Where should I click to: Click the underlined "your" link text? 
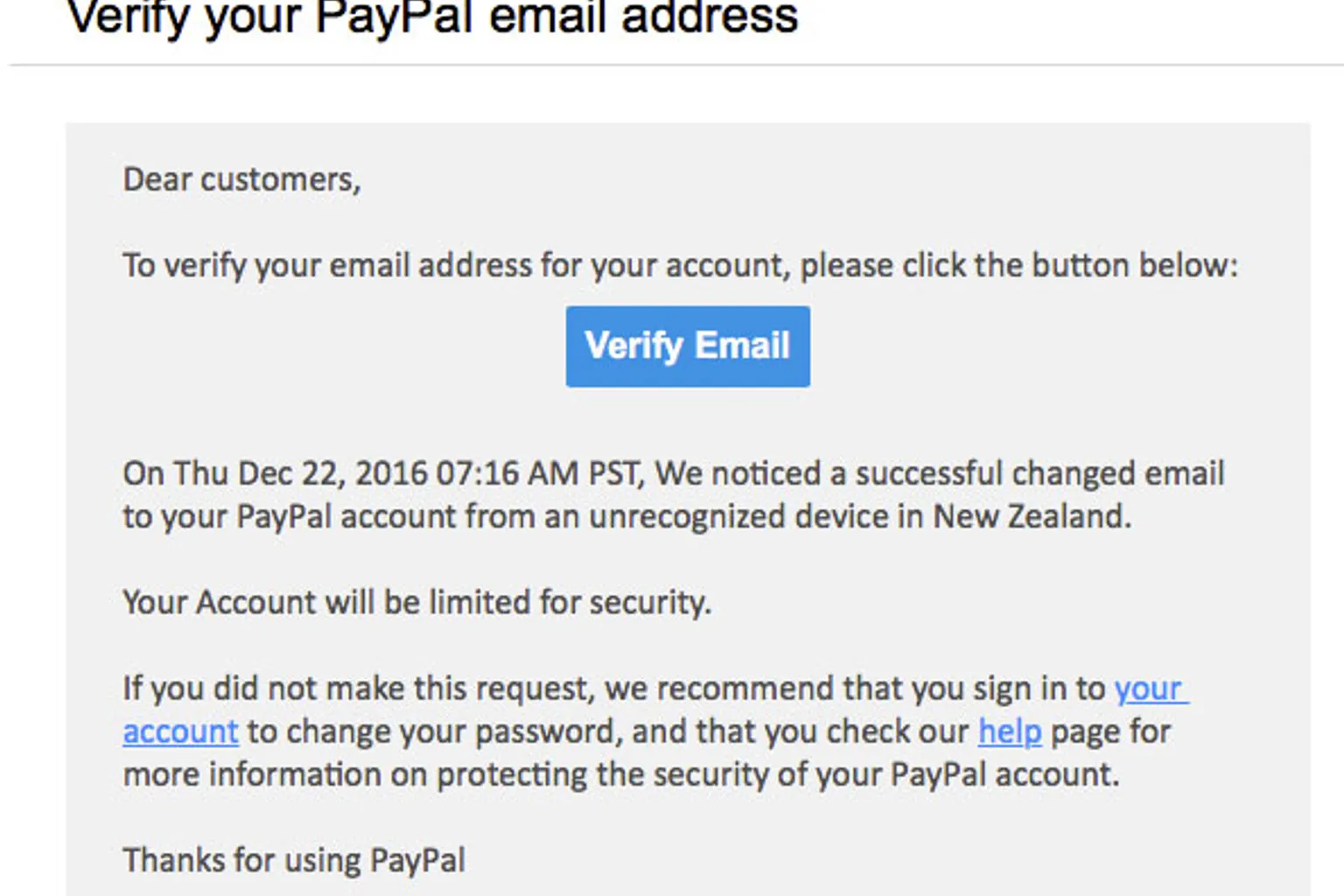tap(1149, 689)
